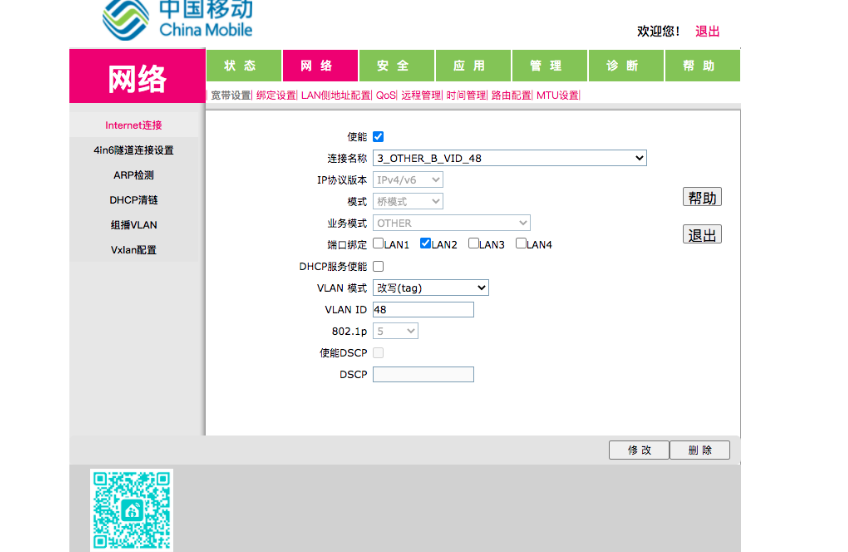This screenshot has height=552, width=848.
Task: Check the LAN4 port binding box
Action: (520, 243)
